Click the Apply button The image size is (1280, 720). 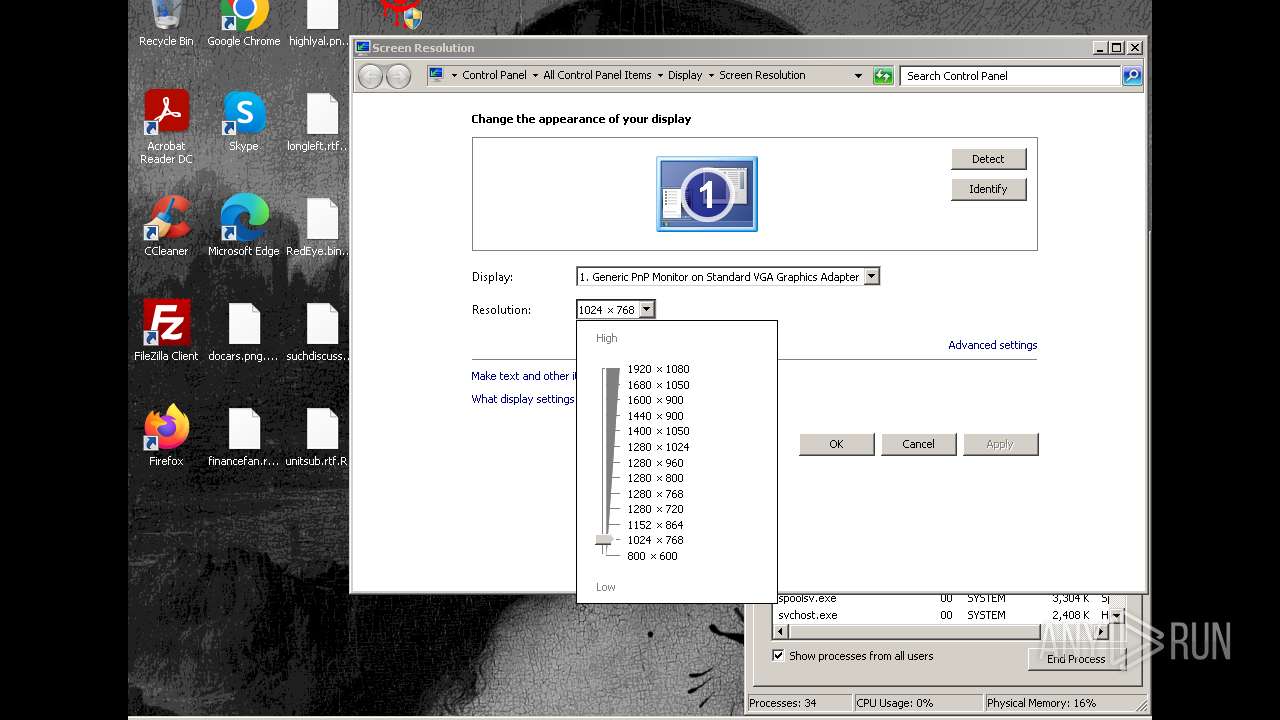pos(1000,444)
